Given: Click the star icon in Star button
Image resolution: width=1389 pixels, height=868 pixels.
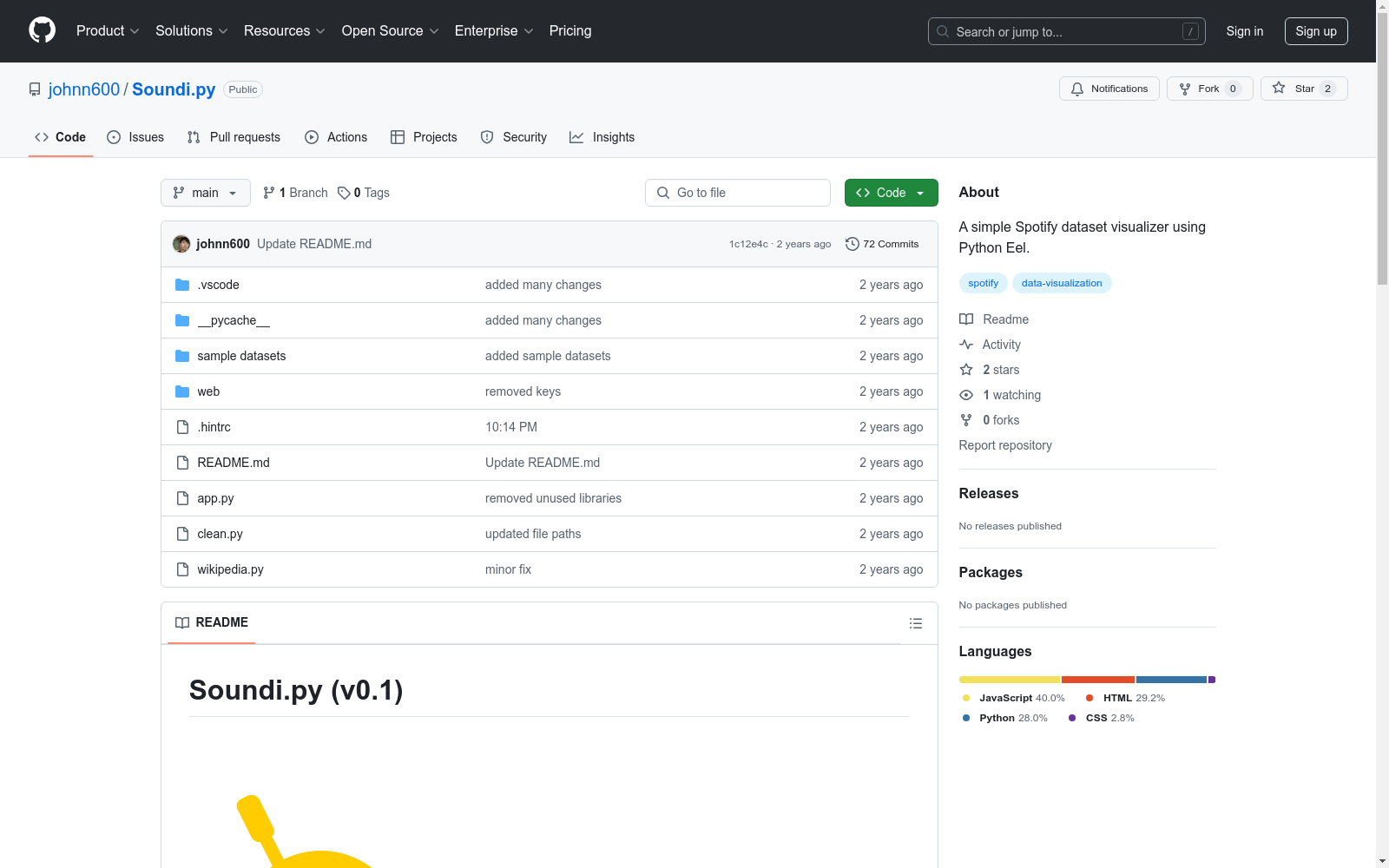Looking at the screenshot, I should click(x=1279, y=88).
